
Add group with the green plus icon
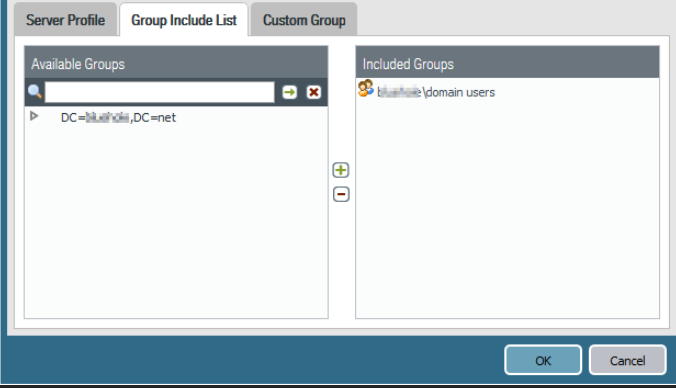[x=341, y=170]
